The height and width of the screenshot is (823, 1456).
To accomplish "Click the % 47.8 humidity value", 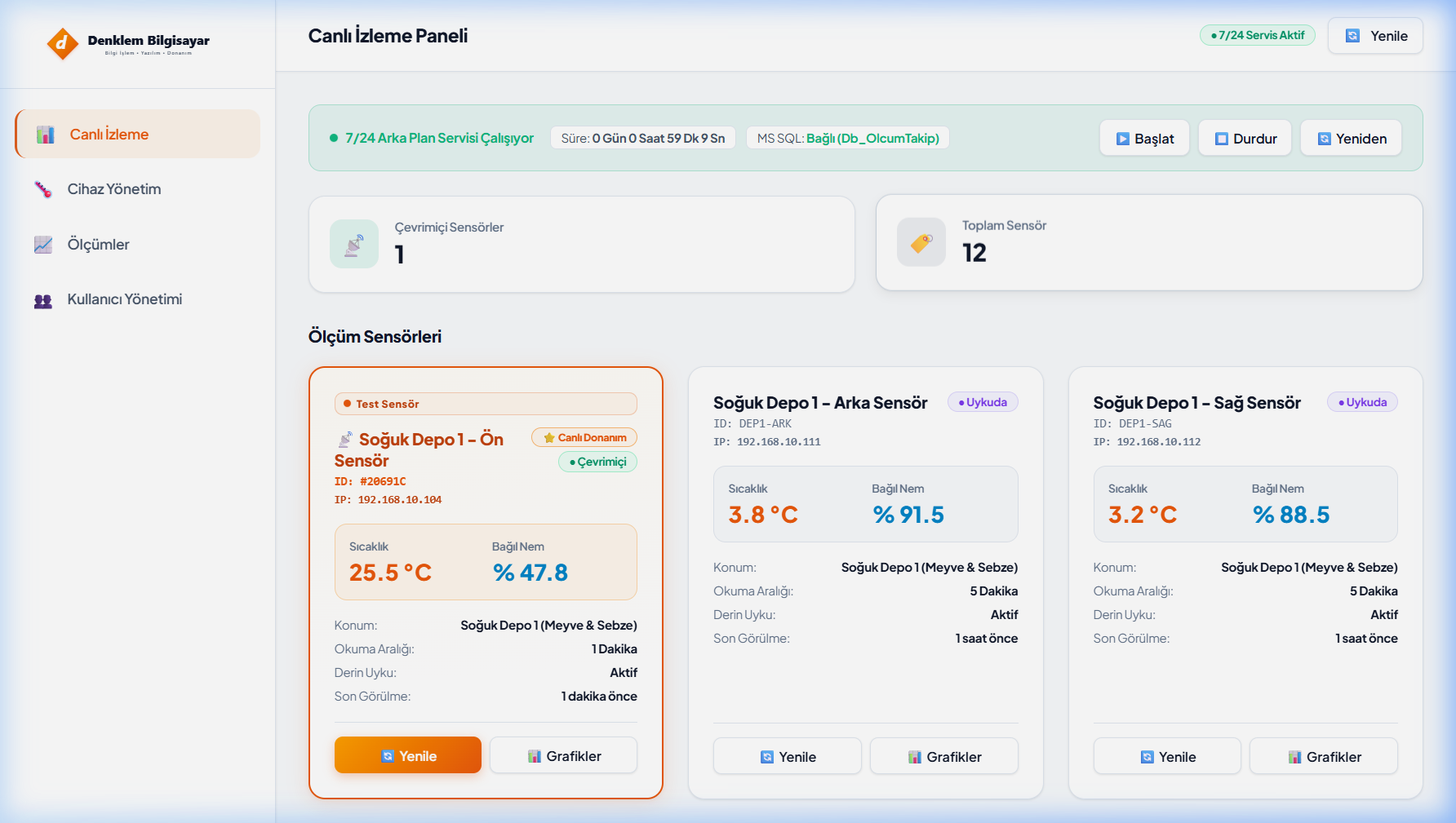I will pyautogui.click(x=530, y=573).
